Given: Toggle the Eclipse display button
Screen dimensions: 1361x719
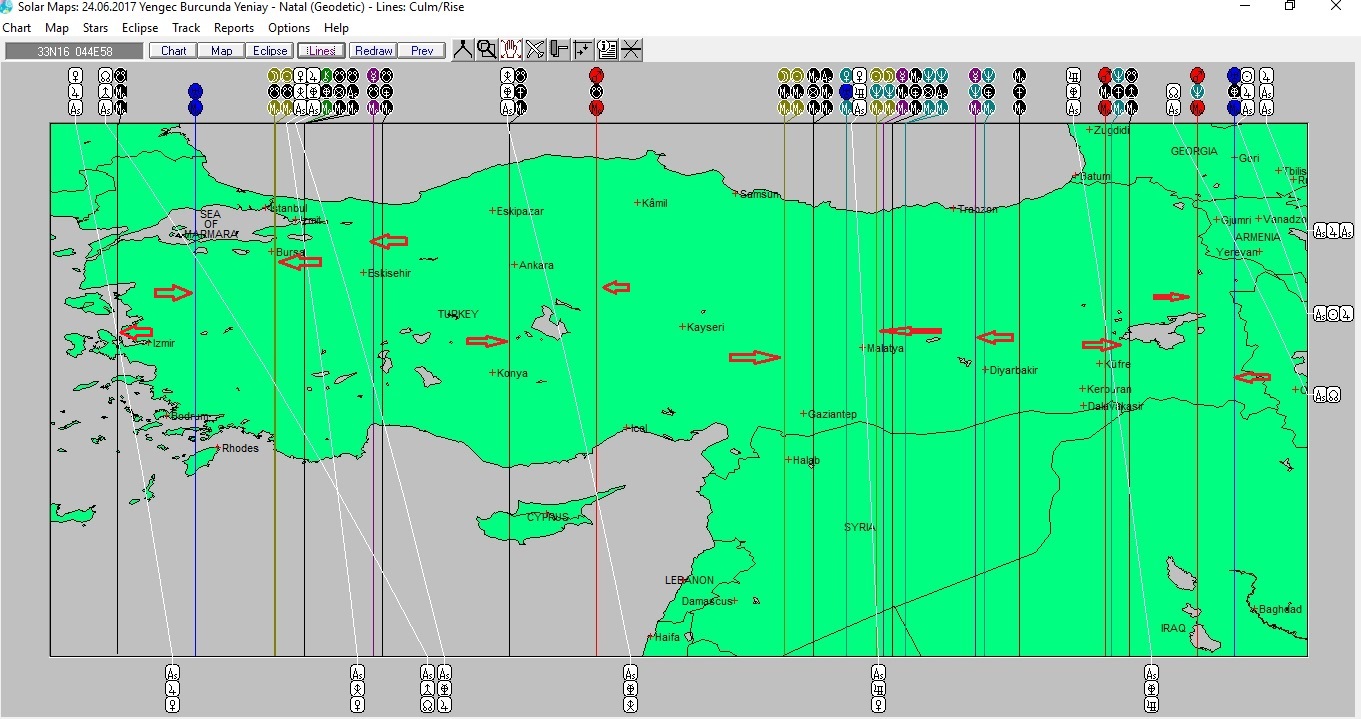Looking at the screenshot, I should pos(269,50).
